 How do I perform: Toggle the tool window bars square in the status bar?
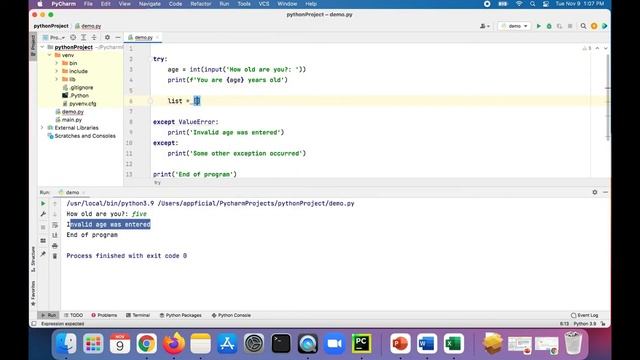(34, 324)
